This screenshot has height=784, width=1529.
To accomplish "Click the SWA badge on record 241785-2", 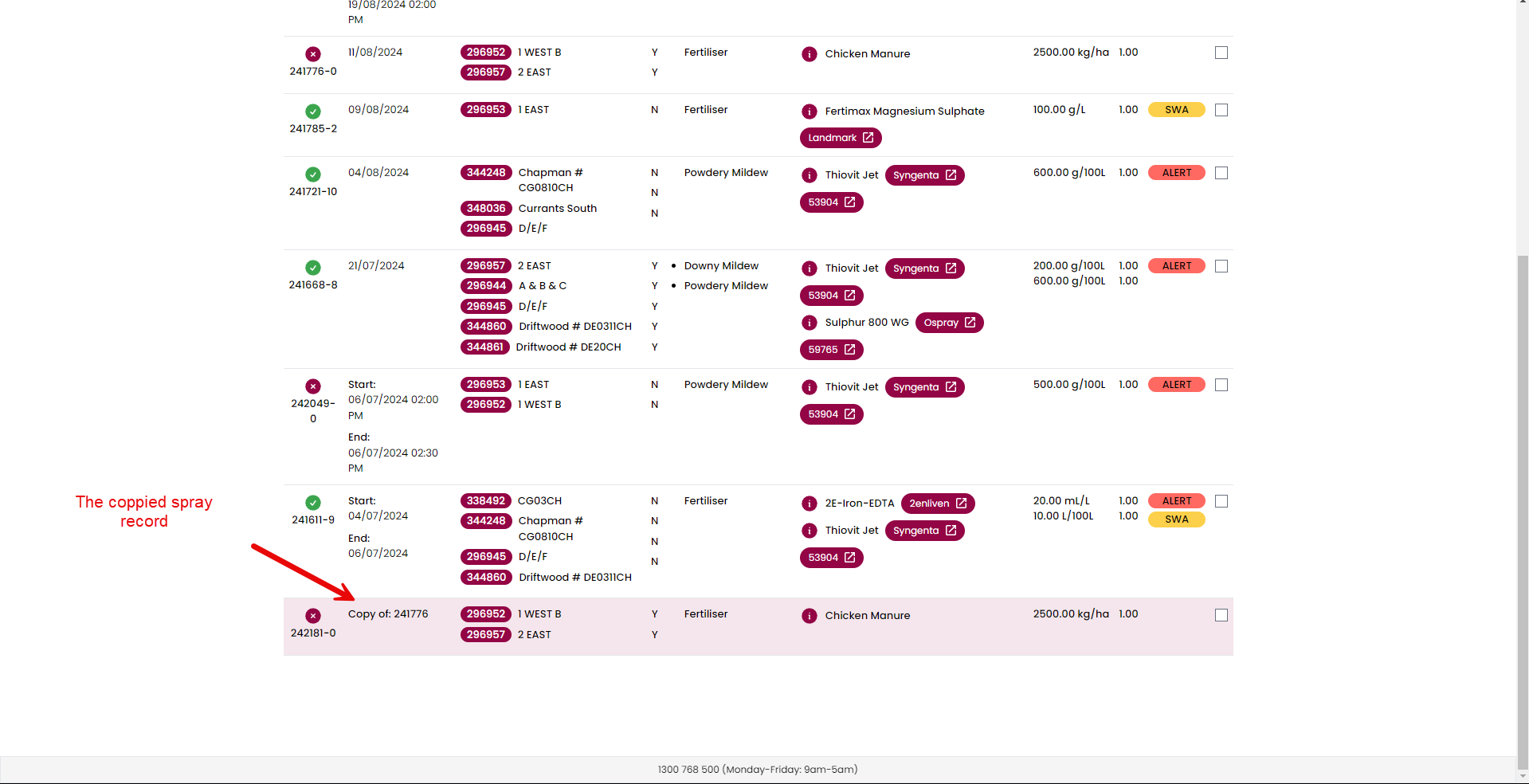I will coord(1176,109).
